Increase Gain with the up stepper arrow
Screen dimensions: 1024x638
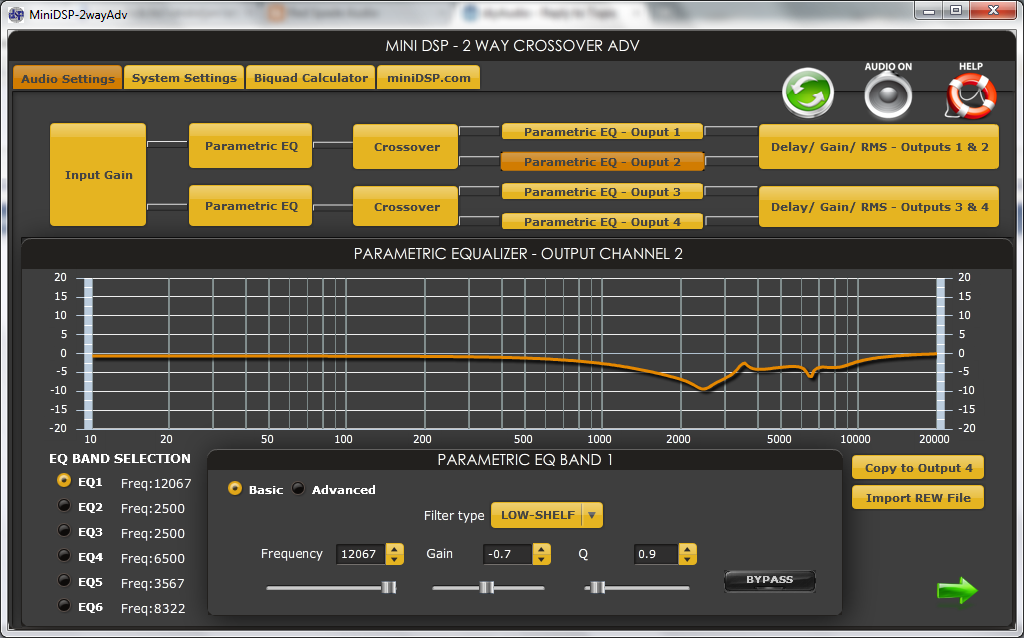(x=541, y=549)
